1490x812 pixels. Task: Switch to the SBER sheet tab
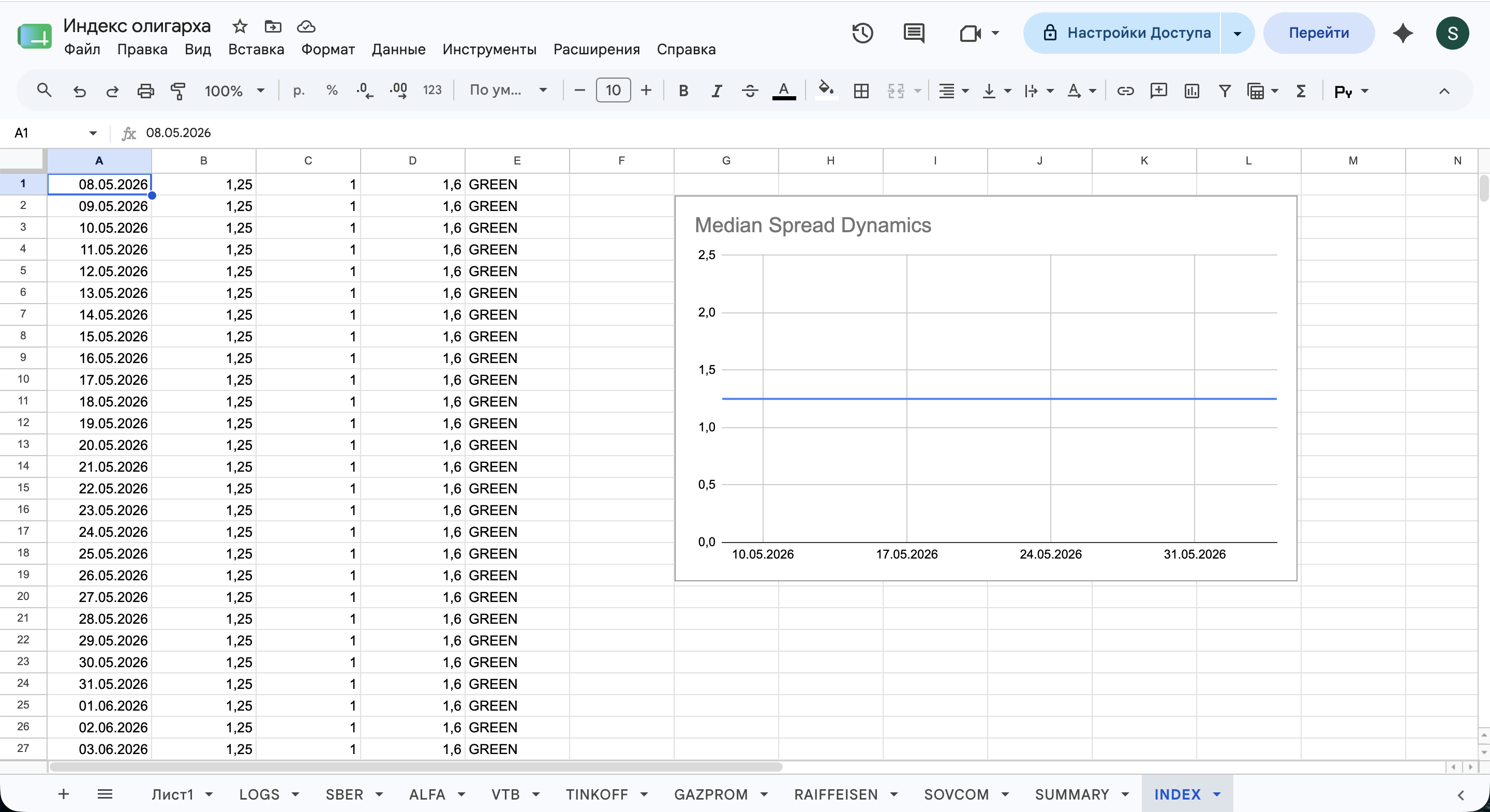344,794
